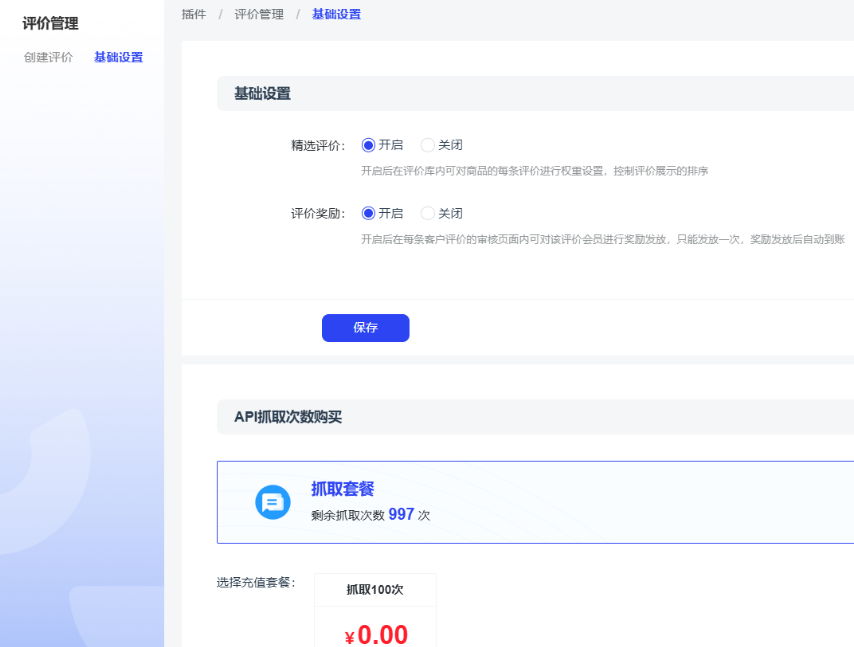854x647 pixels.
Task: Select 关闭 for 评价奖励
Action: (428, 213)
